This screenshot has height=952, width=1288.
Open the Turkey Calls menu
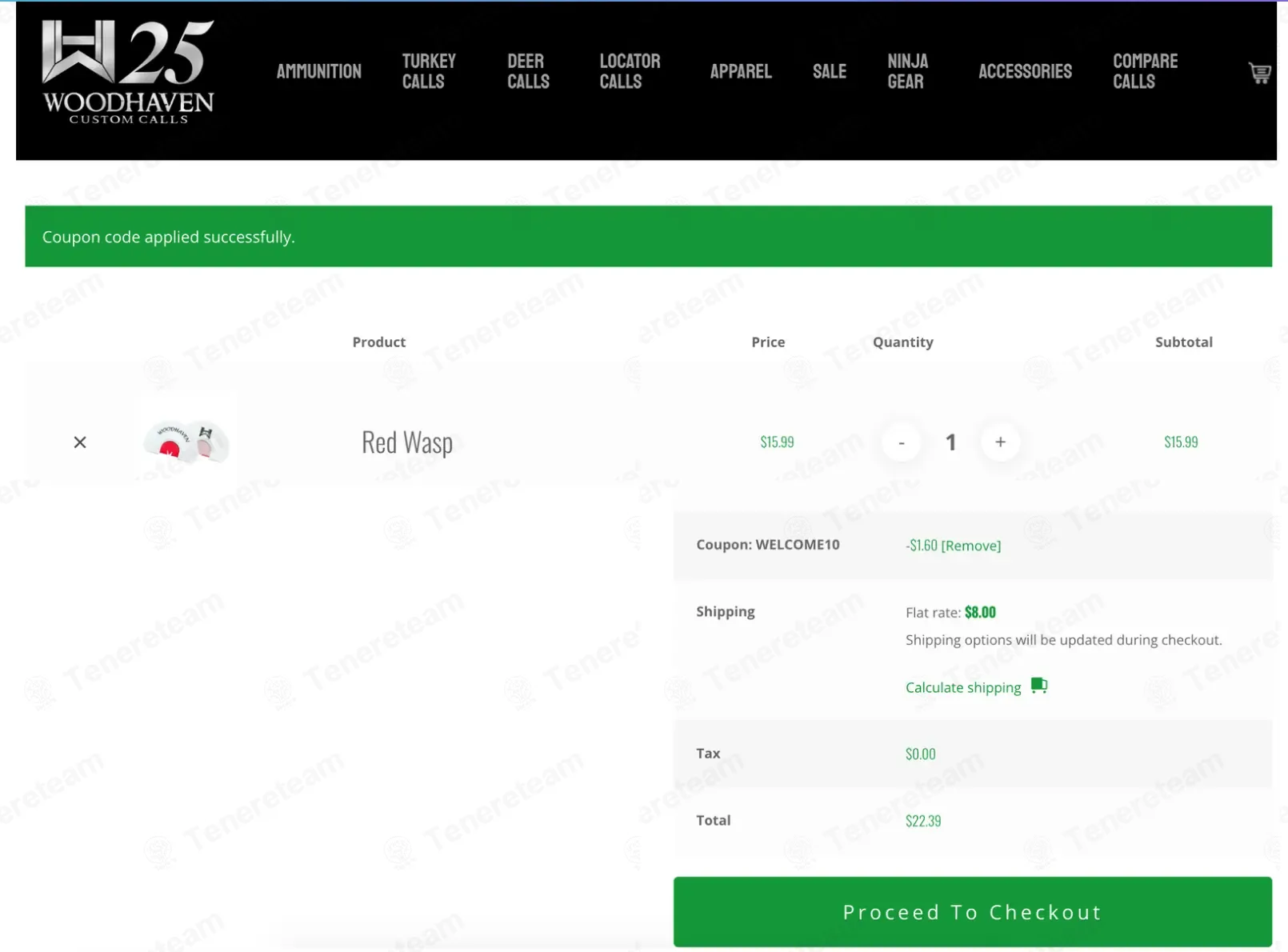429,71
